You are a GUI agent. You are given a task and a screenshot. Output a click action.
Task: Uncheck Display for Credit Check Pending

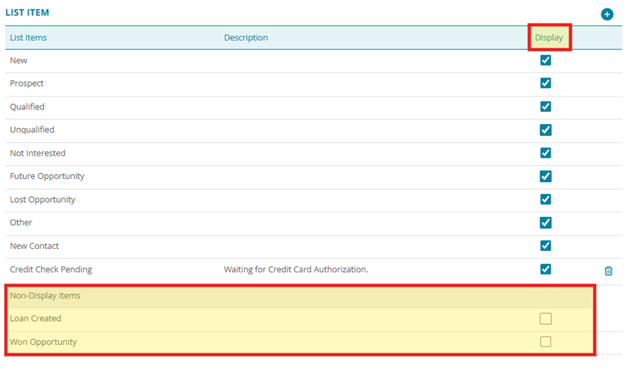pyautogui.click(x=545, y=269)
